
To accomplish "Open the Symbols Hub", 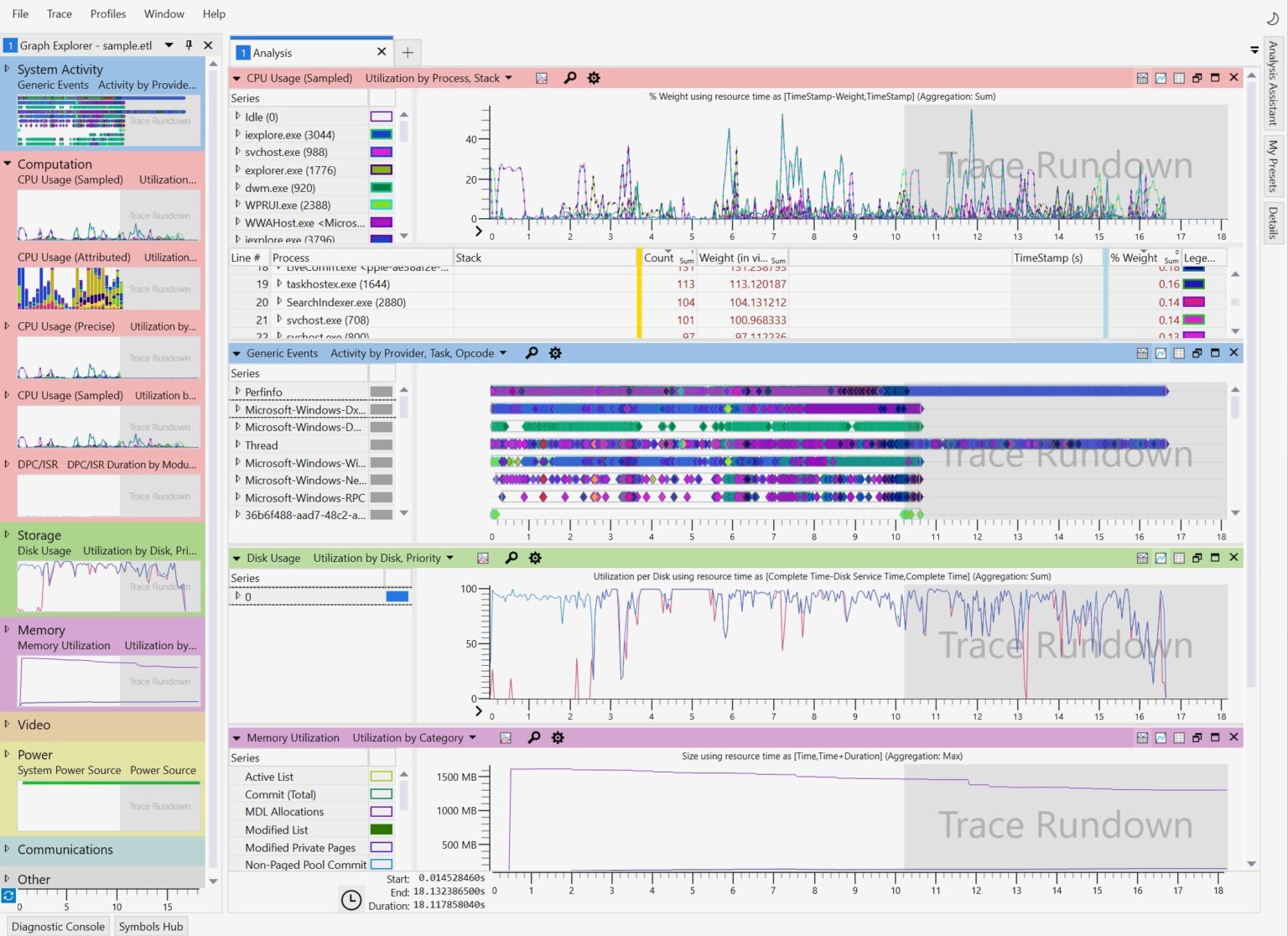I will [x=151, y=926].
